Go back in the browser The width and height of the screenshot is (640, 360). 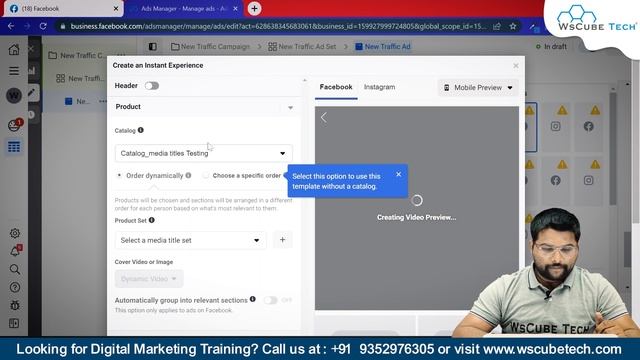click(11, 26)
